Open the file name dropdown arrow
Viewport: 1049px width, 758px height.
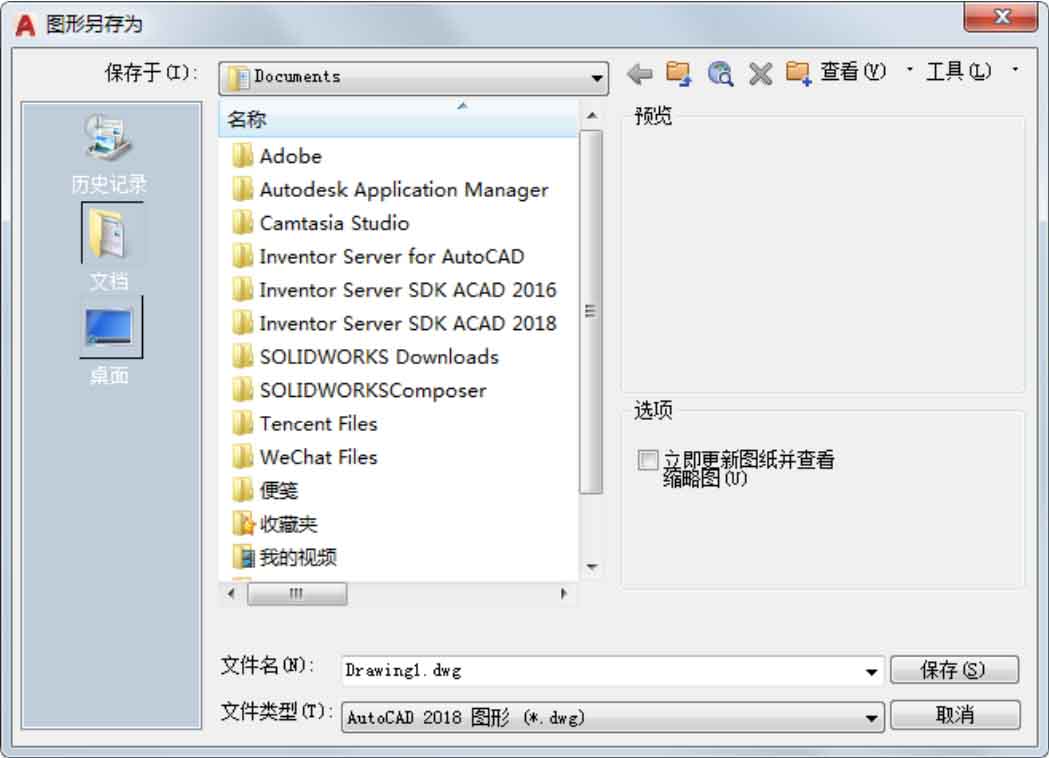[871, 671]
